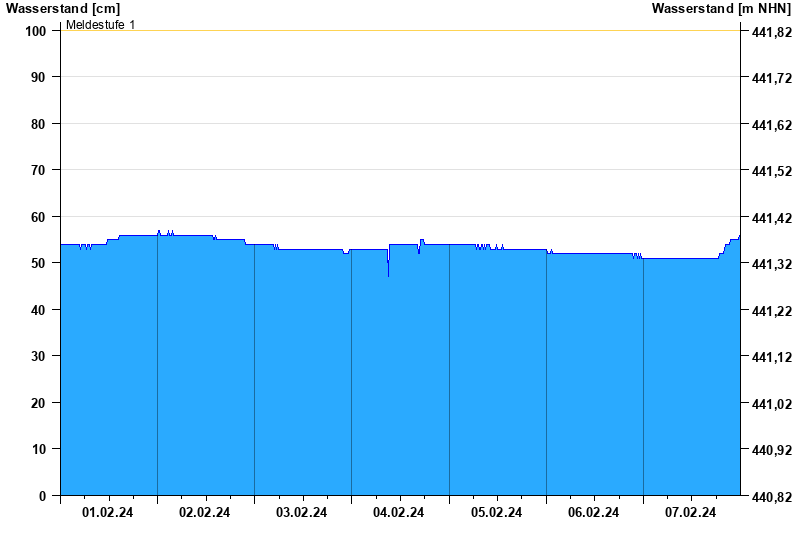The image size is (800, 550).
Task: Click the 100 tick on the left axis
Action: [36, 31]
